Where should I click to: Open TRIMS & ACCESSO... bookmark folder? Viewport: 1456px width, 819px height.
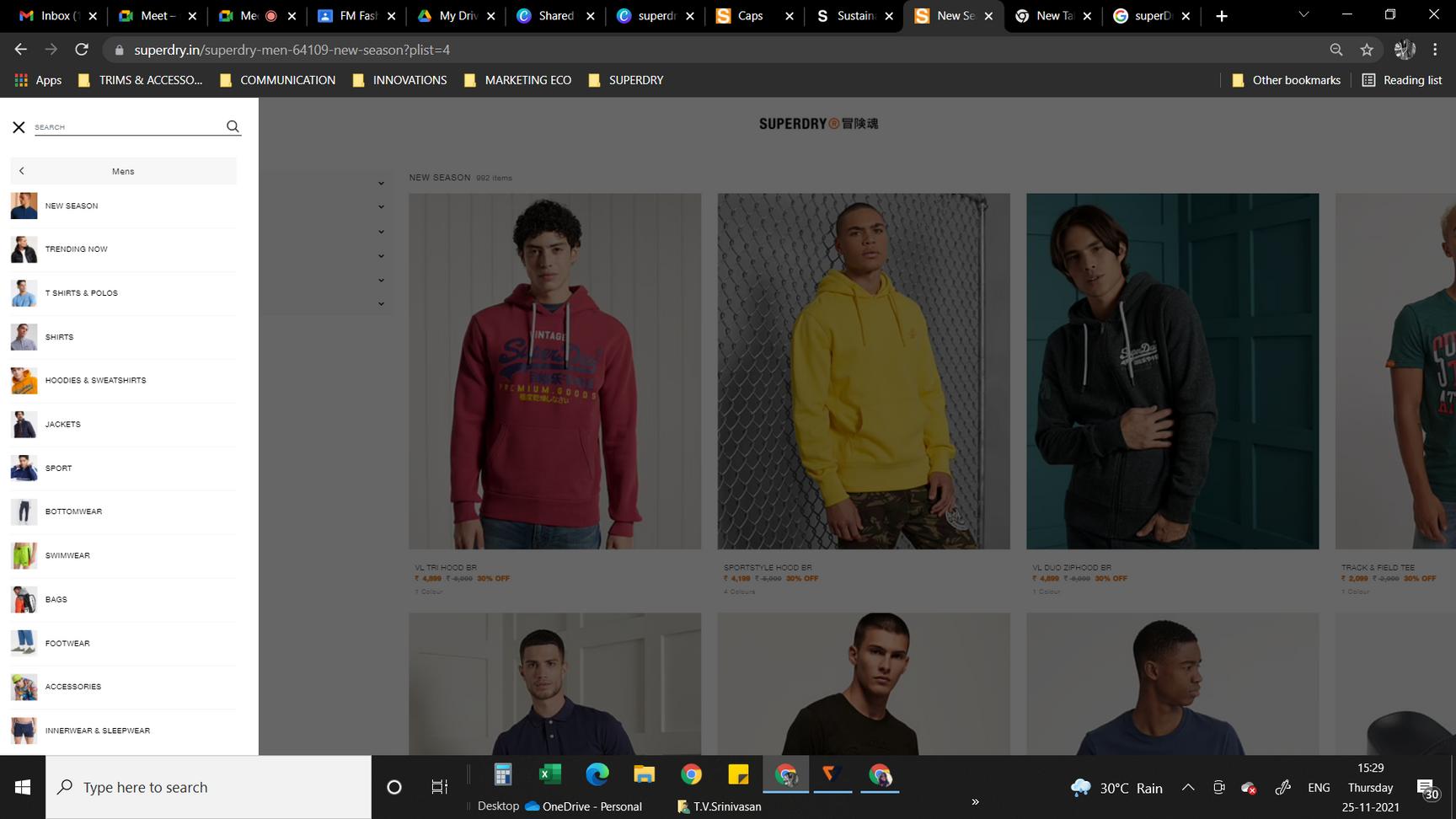coord(140,80)
